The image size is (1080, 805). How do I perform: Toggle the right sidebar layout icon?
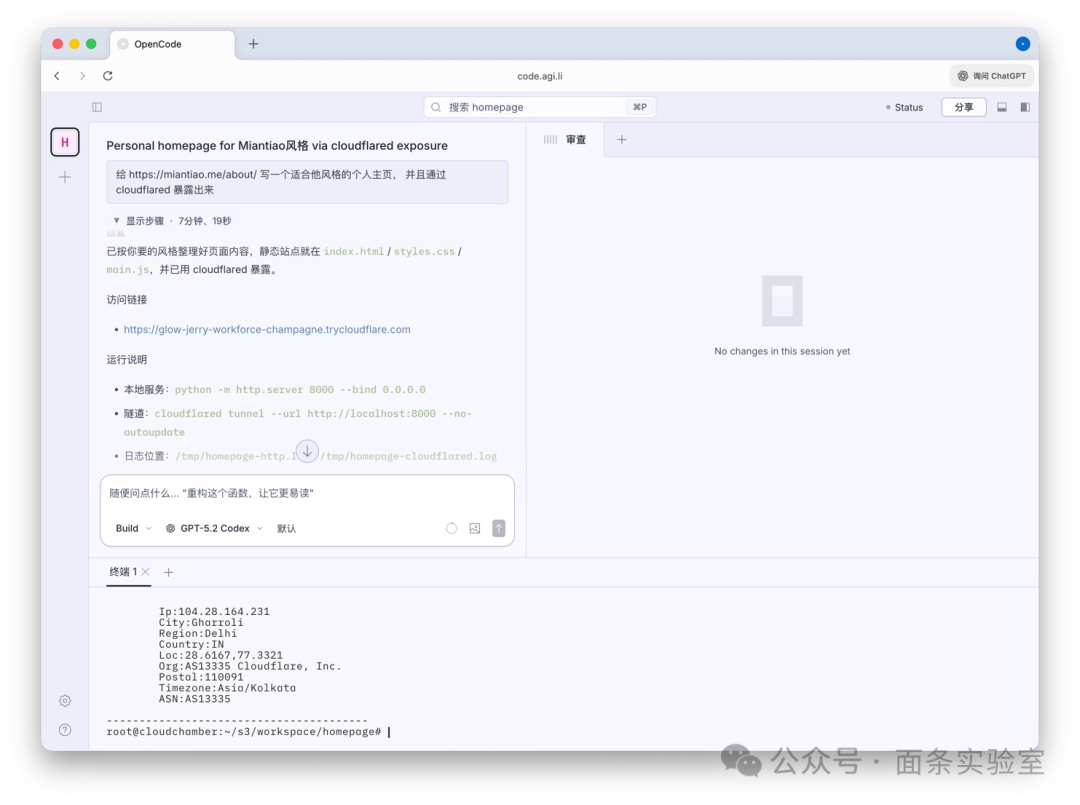1026,106
